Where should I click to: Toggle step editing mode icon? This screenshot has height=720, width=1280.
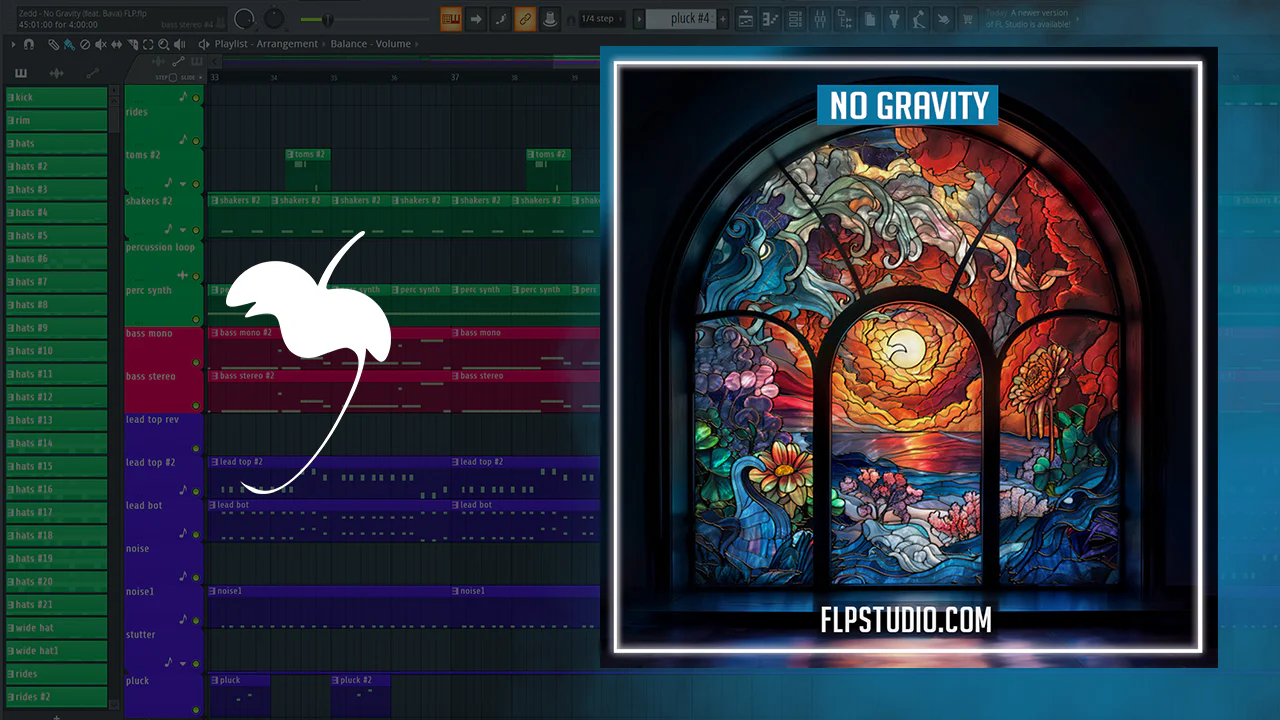(x=501, y=19)
